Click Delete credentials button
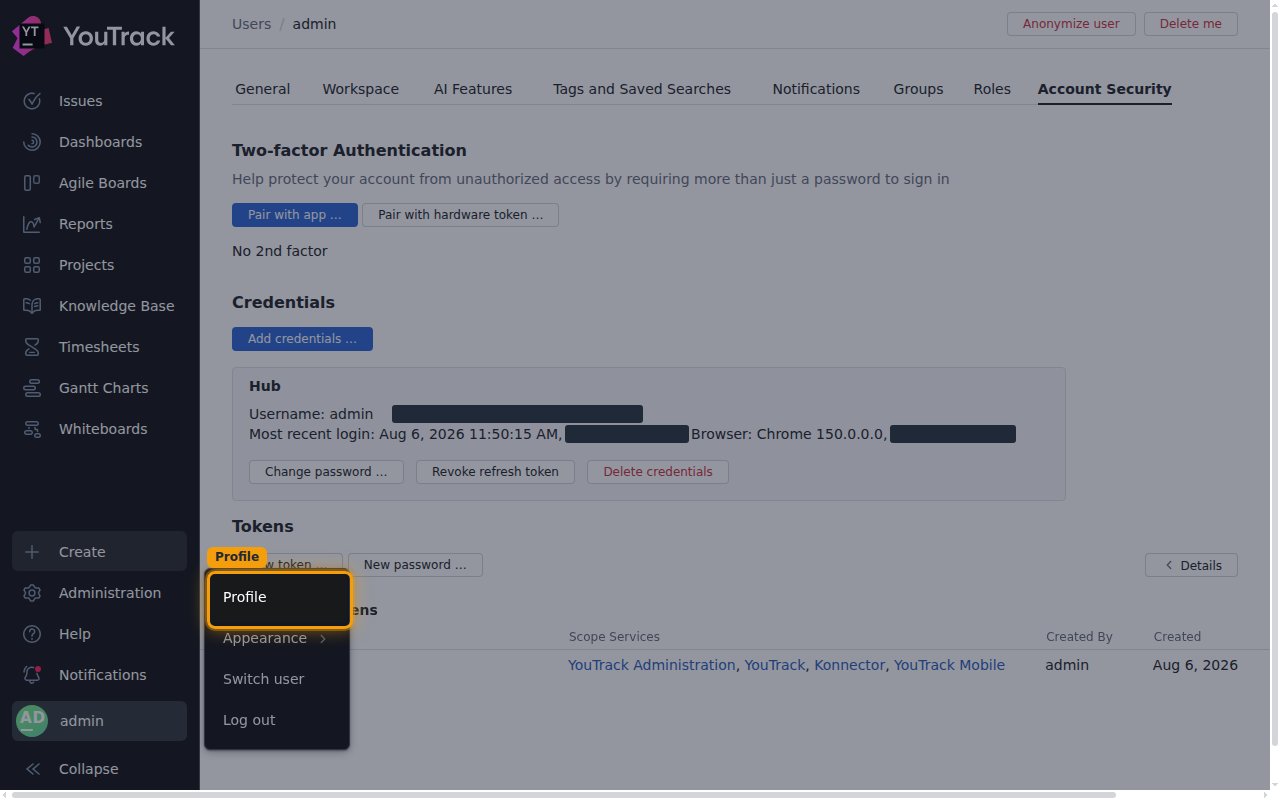The image size is (1280, 800). click(x=658, y=472)
